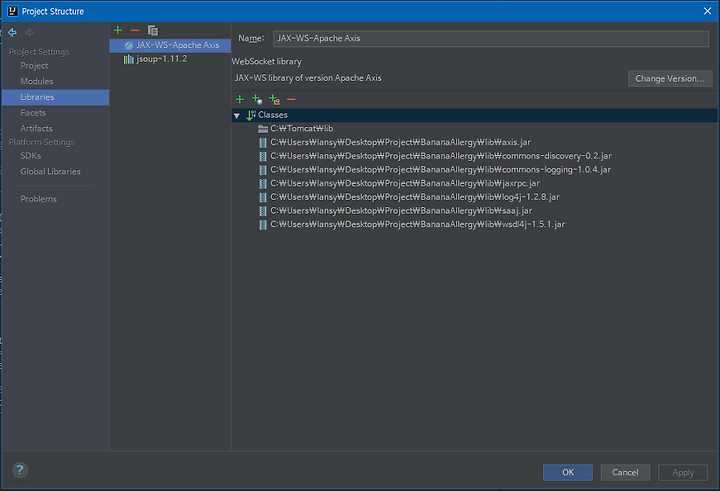
Task: Click the jar icon beside axis.jar
Action: (x=263, y=142)
